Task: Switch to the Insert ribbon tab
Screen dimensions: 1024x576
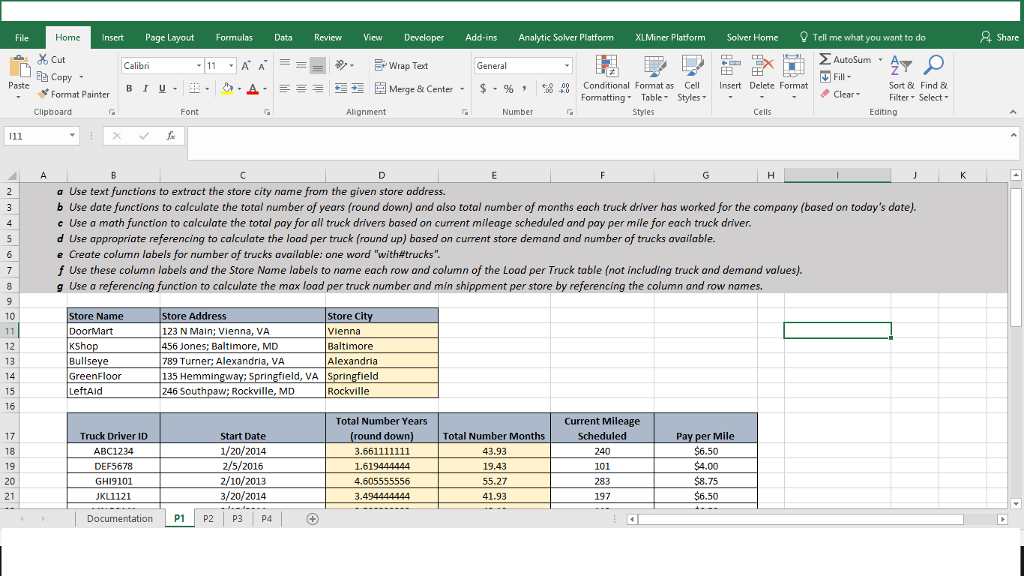Action: click(x=112, y=37)
